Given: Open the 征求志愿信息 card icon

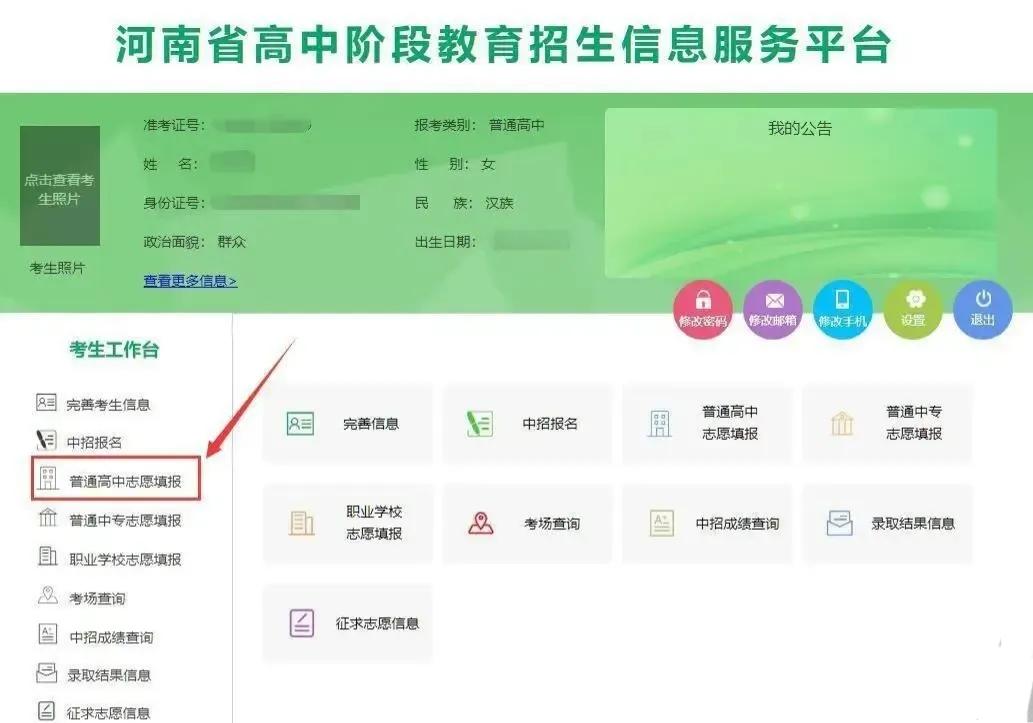Looking at the screenshot, I should pyautogui.click(x=300, y=623).
